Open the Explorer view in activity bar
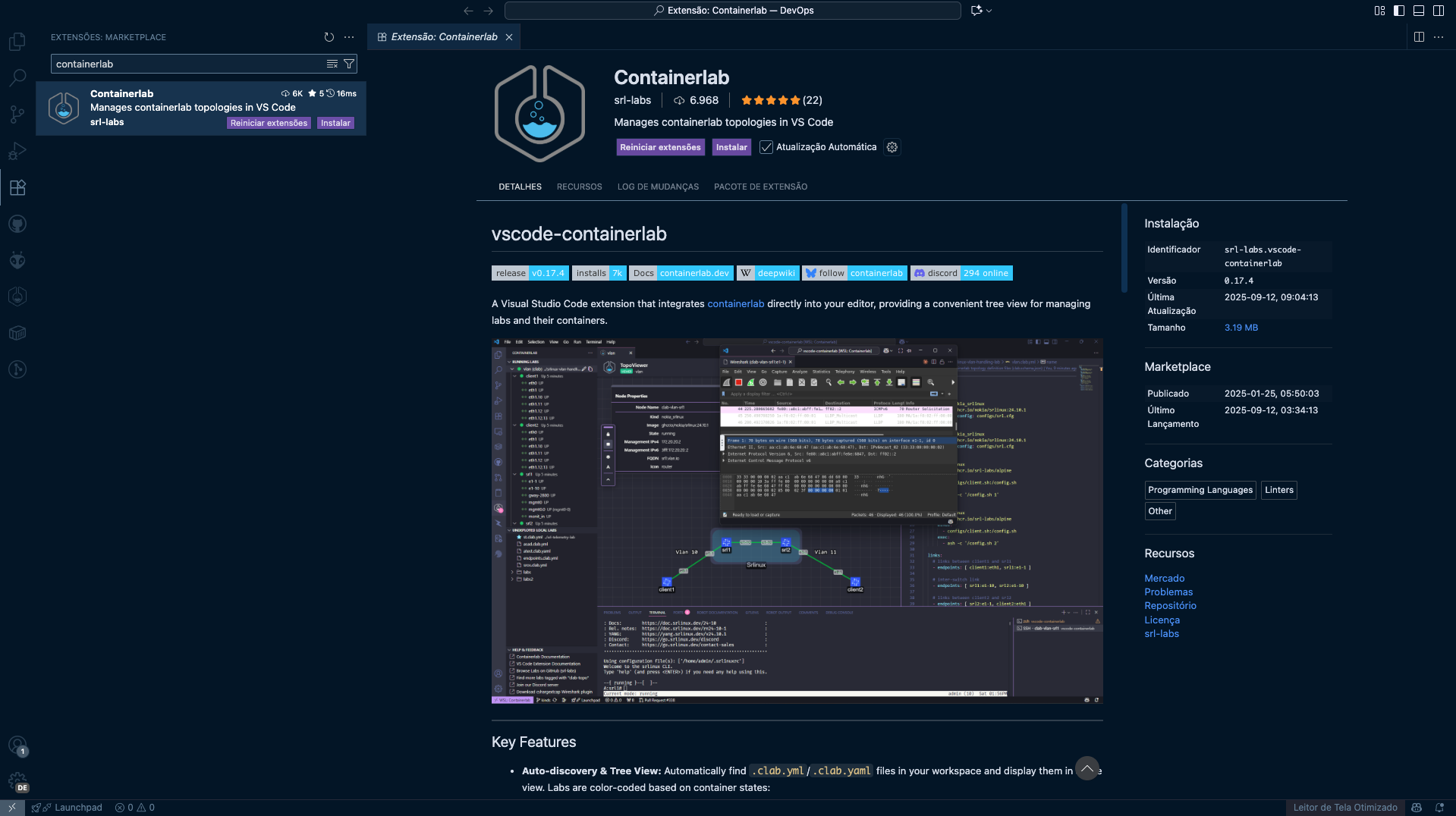 17,41
